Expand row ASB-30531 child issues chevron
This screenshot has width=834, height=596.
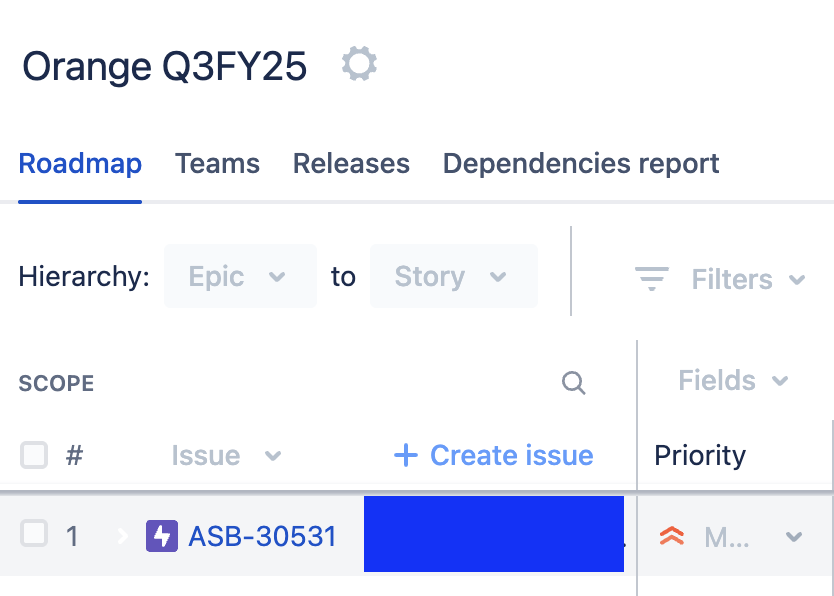[122, 536]
